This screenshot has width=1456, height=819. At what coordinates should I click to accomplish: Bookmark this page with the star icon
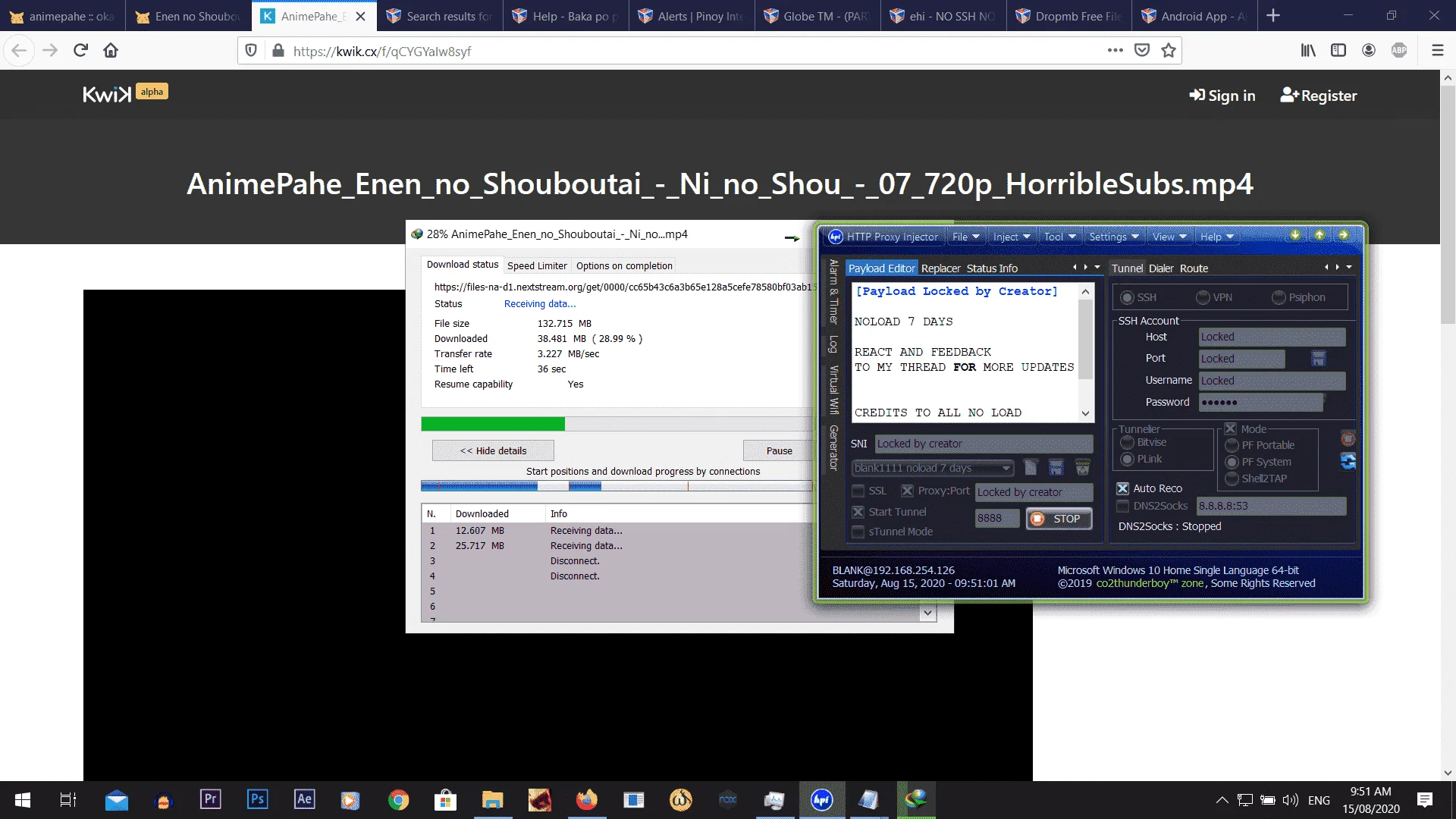1169,50
